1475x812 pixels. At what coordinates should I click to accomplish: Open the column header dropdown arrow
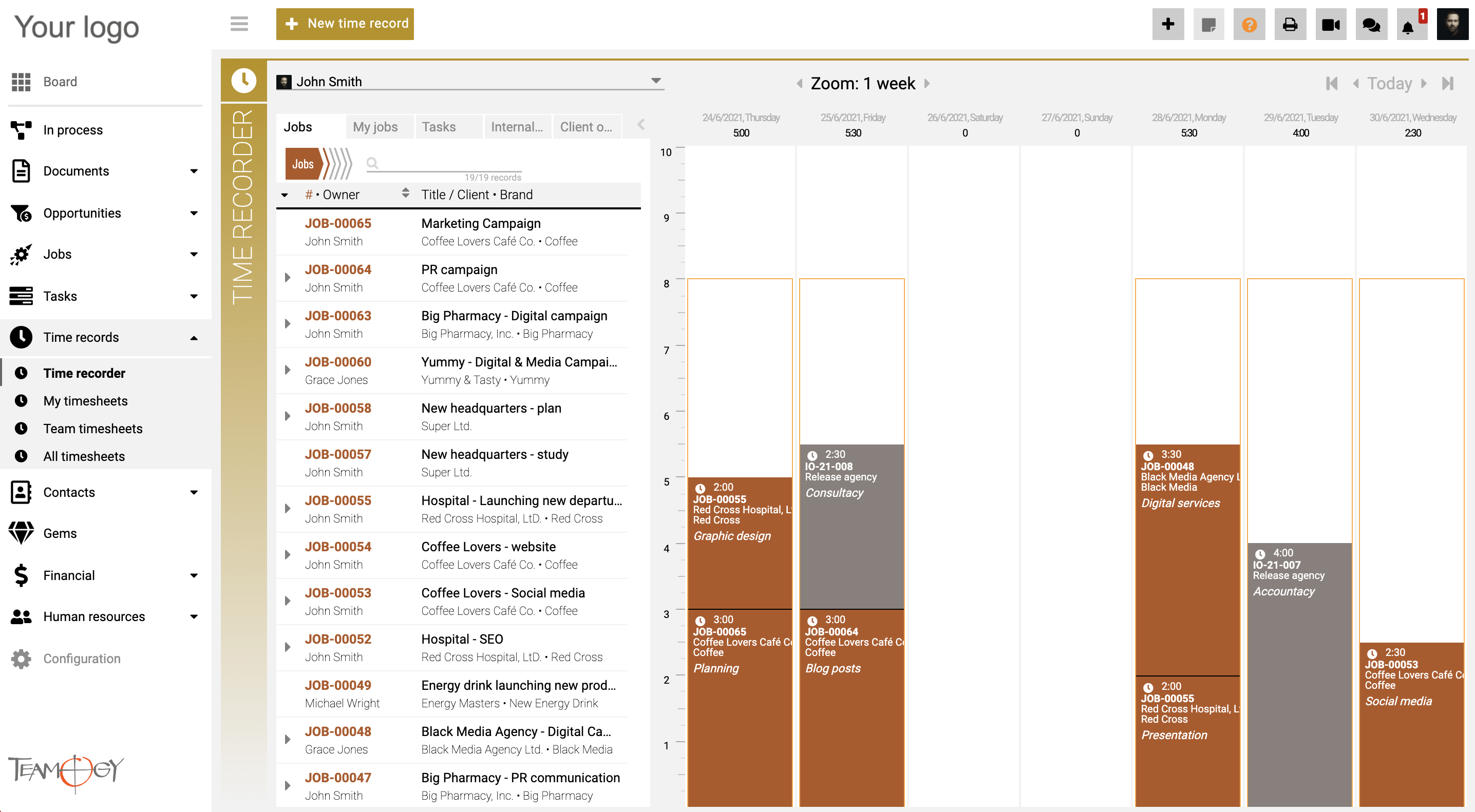click(x=285, y=195)
